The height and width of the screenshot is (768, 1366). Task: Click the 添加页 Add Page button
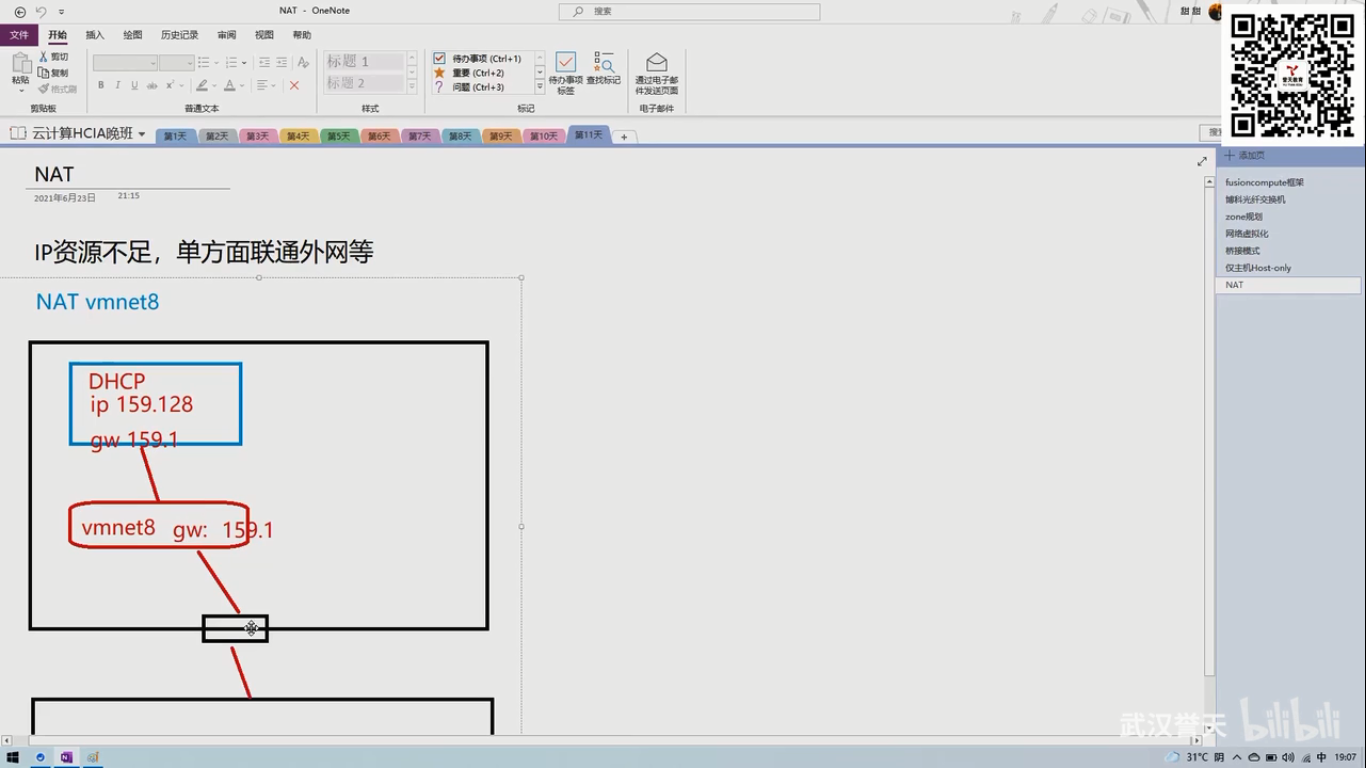point(1245,156)
